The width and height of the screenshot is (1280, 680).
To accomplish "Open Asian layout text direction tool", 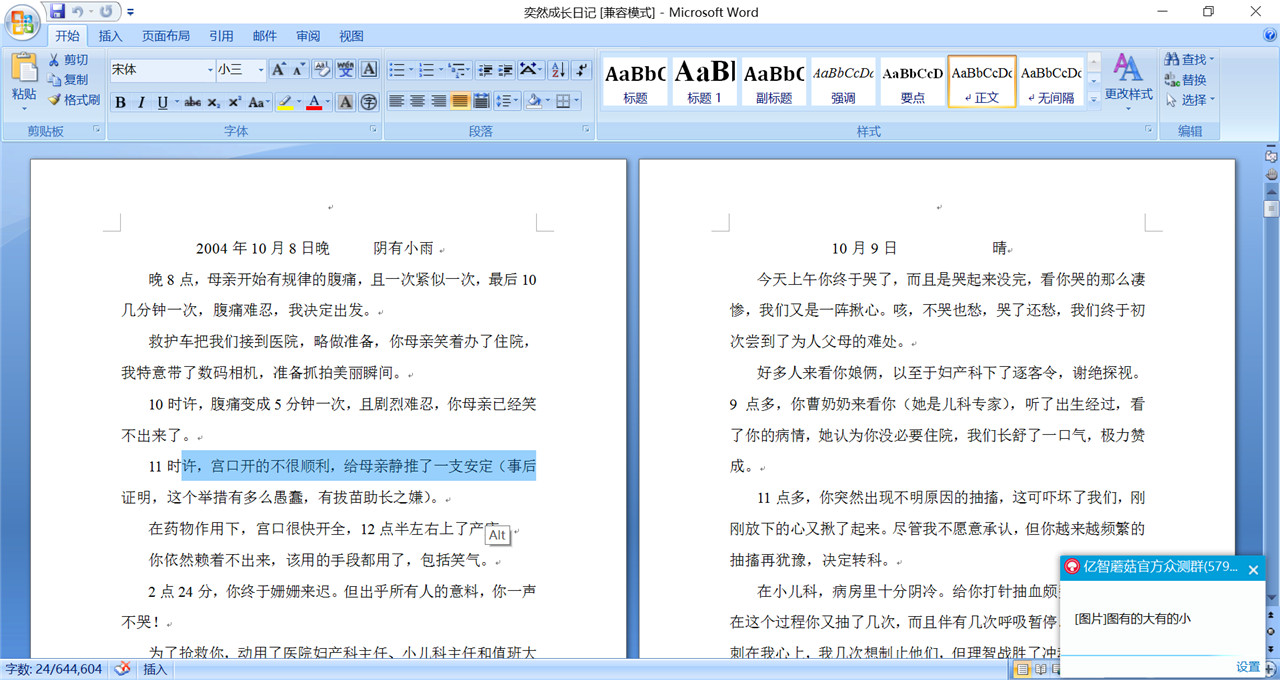I will (531, 70).
